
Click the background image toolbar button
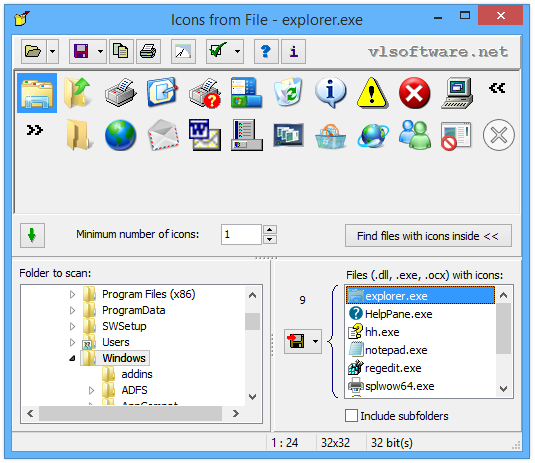coord(183,52)
